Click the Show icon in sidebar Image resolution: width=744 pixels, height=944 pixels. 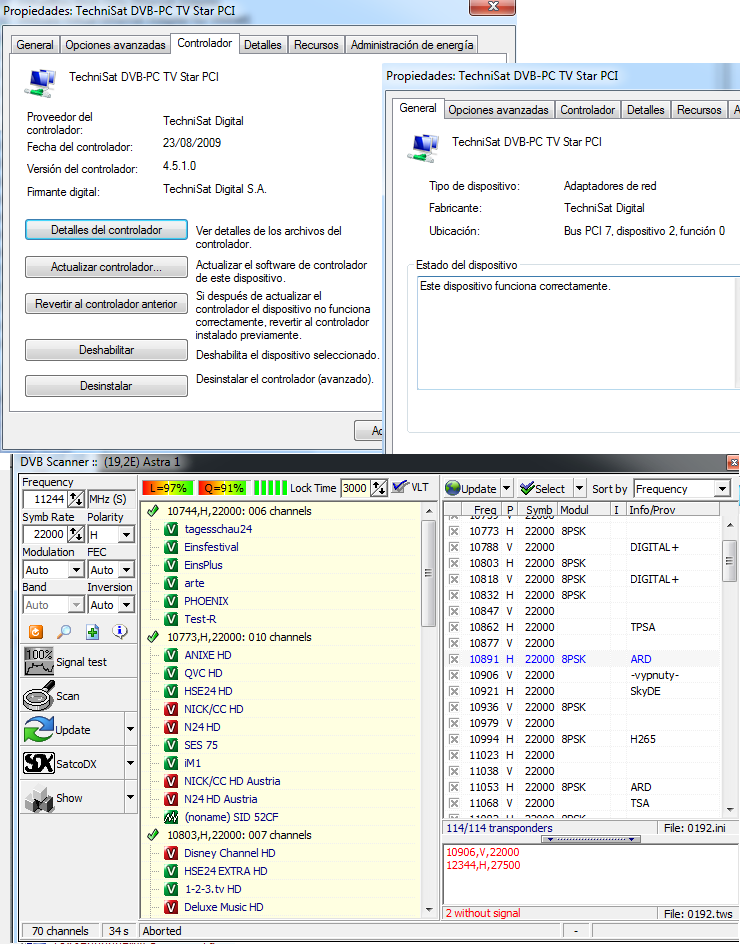(x=39, y=798)
